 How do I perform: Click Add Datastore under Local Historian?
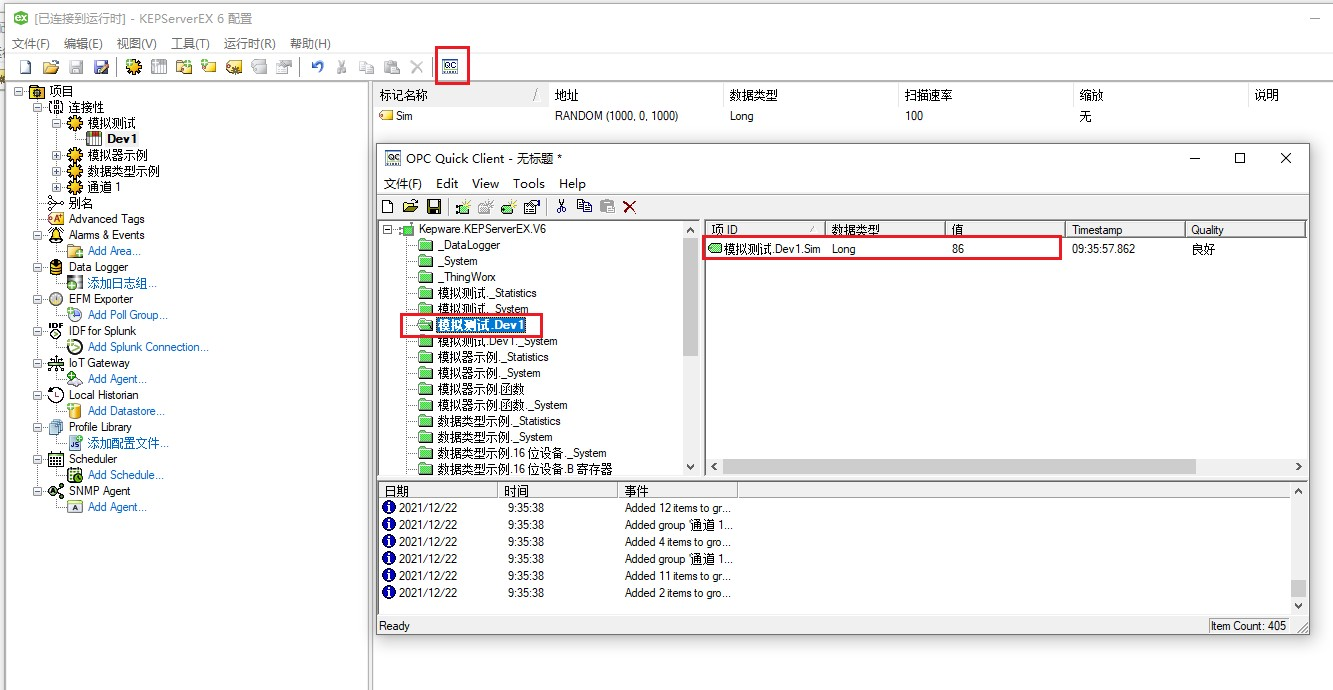126,410
